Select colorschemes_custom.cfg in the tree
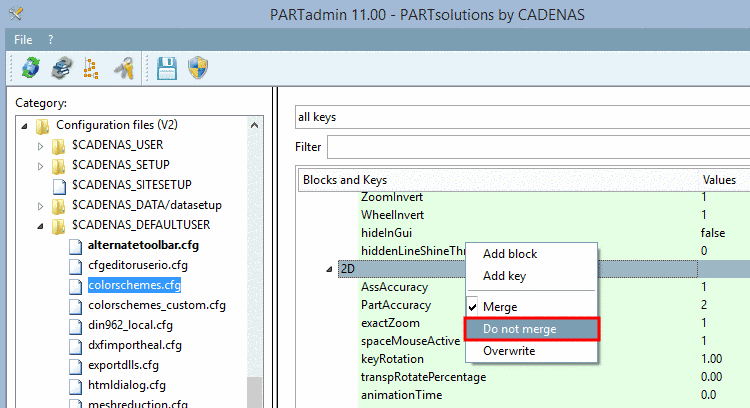The image size is (750, 408). coord(157,306)
